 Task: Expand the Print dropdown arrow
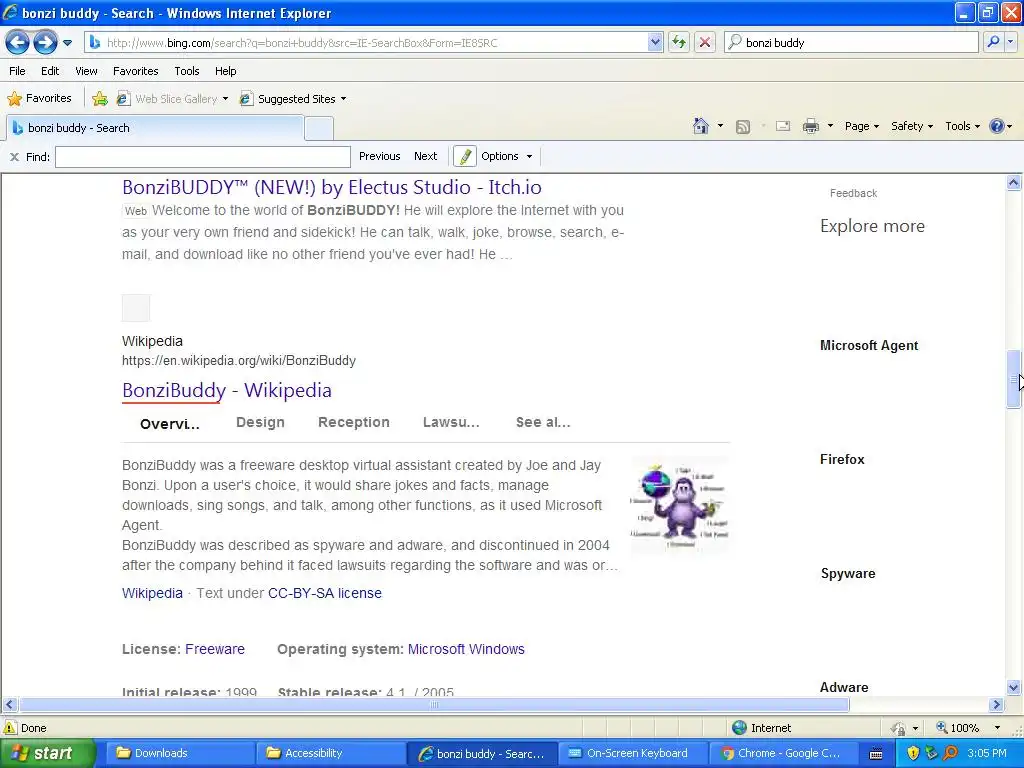click(x=830, y=126)
